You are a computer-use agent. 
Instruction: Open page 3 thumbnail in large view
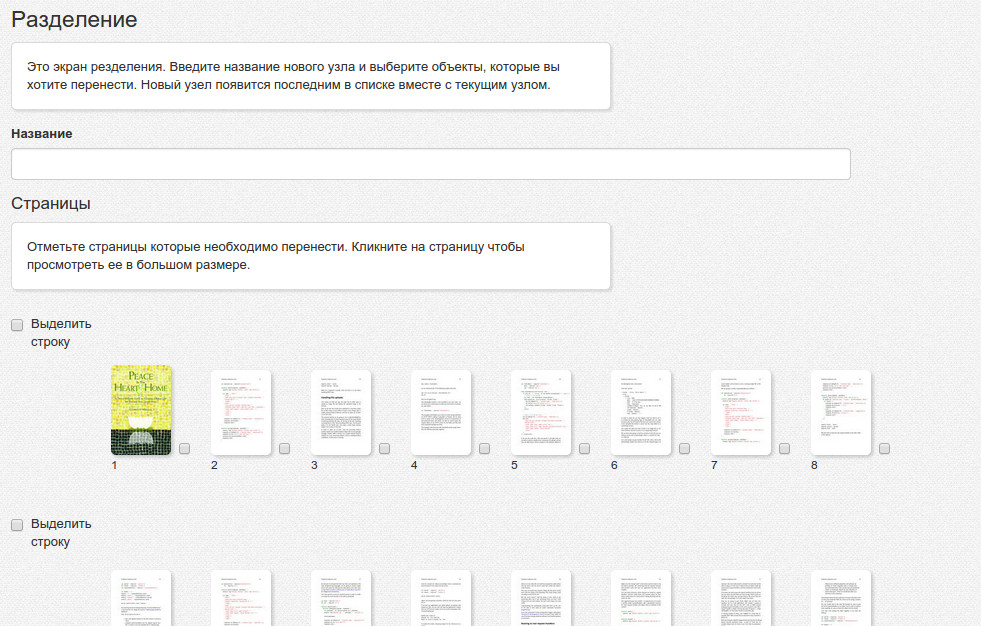click(x=341, y=412)
